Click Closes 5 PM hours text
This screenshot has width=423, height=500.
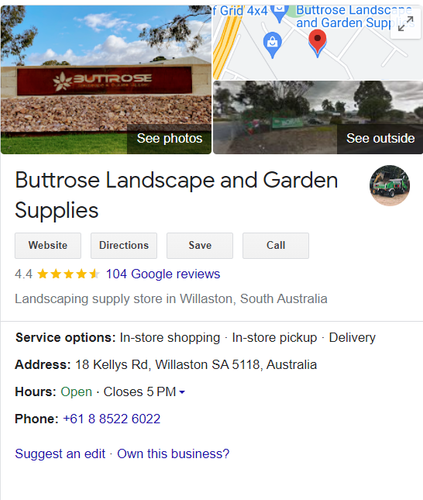[140, 392]
